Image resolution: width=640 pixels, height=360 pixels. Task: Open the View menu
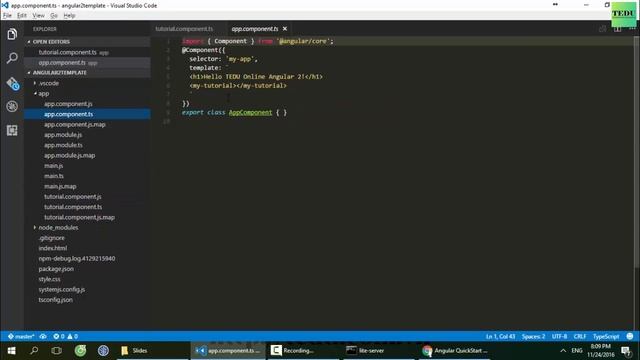click(x=38, y=16)
